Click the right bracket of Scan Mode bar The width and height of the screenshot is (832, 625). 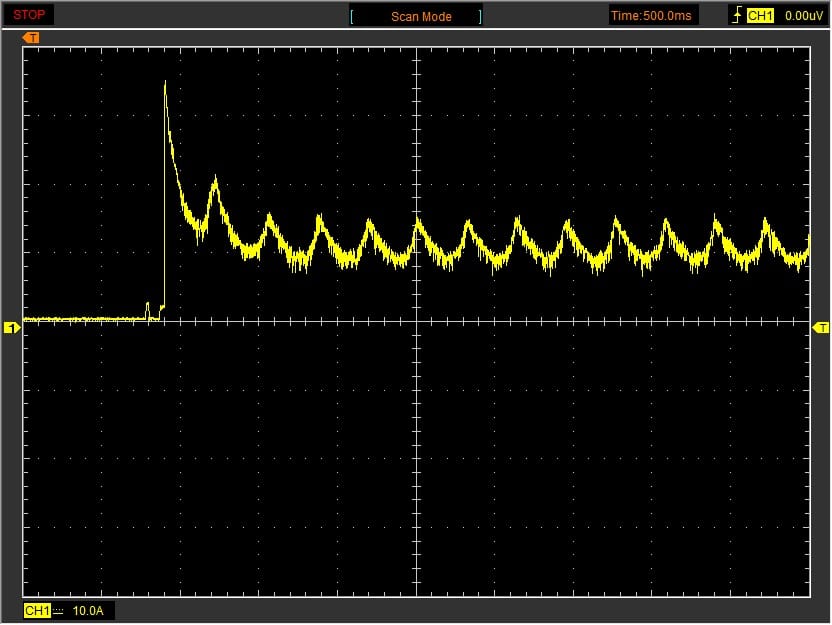pyautogui.click(x=480, y=16)
